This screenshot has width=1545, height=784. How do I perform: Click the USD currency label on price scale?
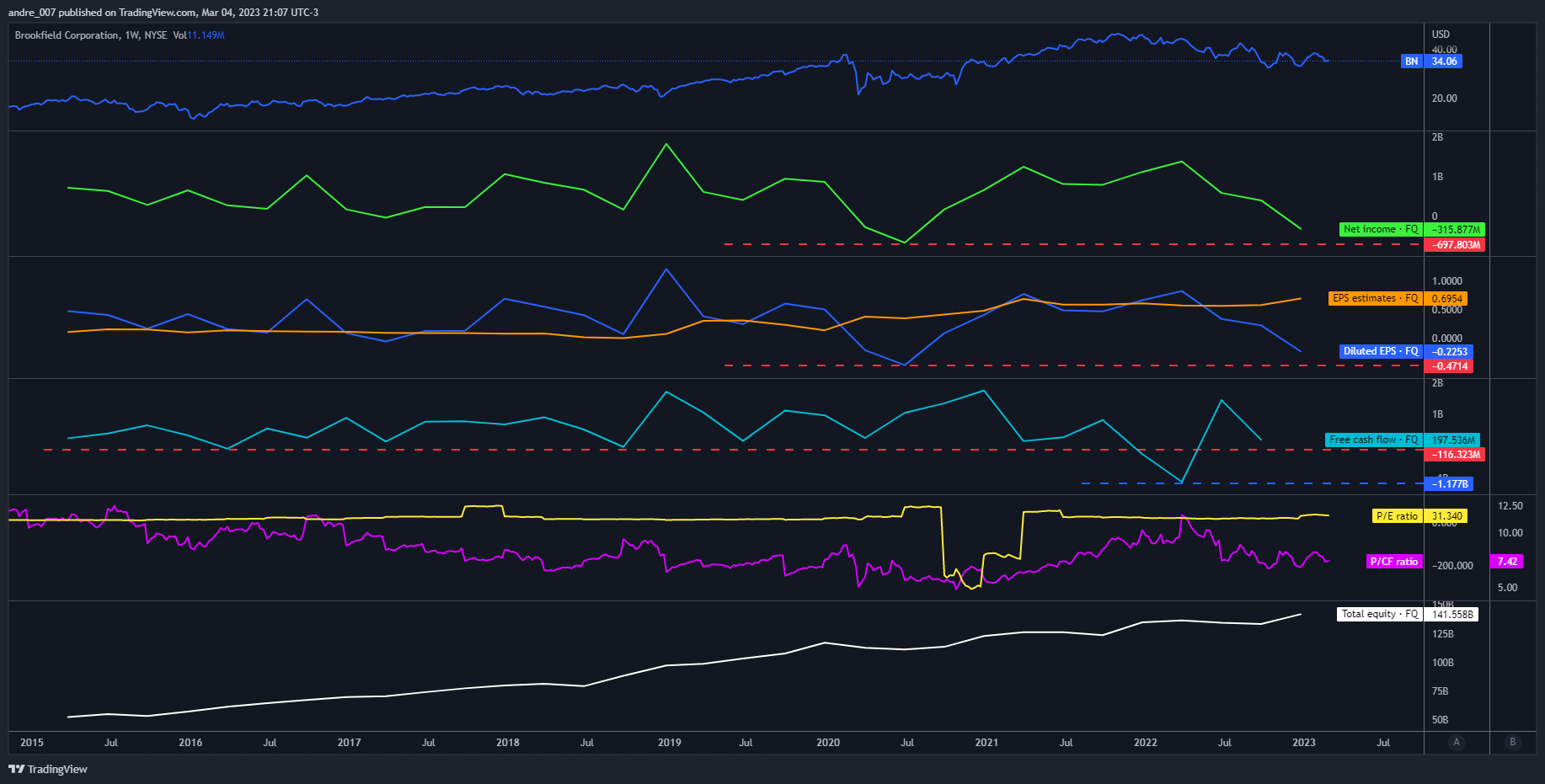(1441, 35)
